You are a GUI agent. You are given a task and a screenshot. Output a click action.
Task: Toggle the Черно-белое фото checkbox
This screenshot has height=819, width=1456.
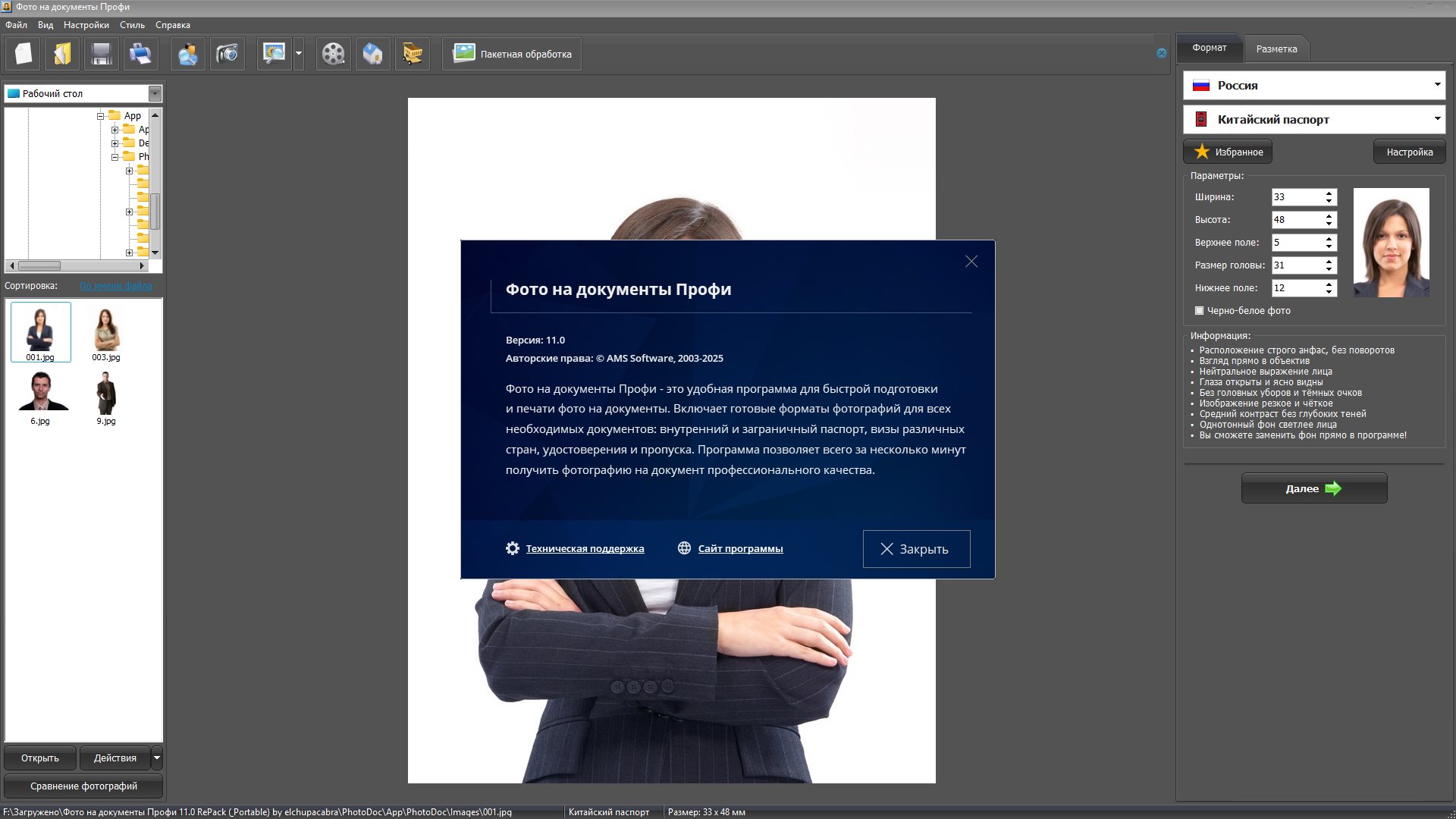pos(1199,311)
